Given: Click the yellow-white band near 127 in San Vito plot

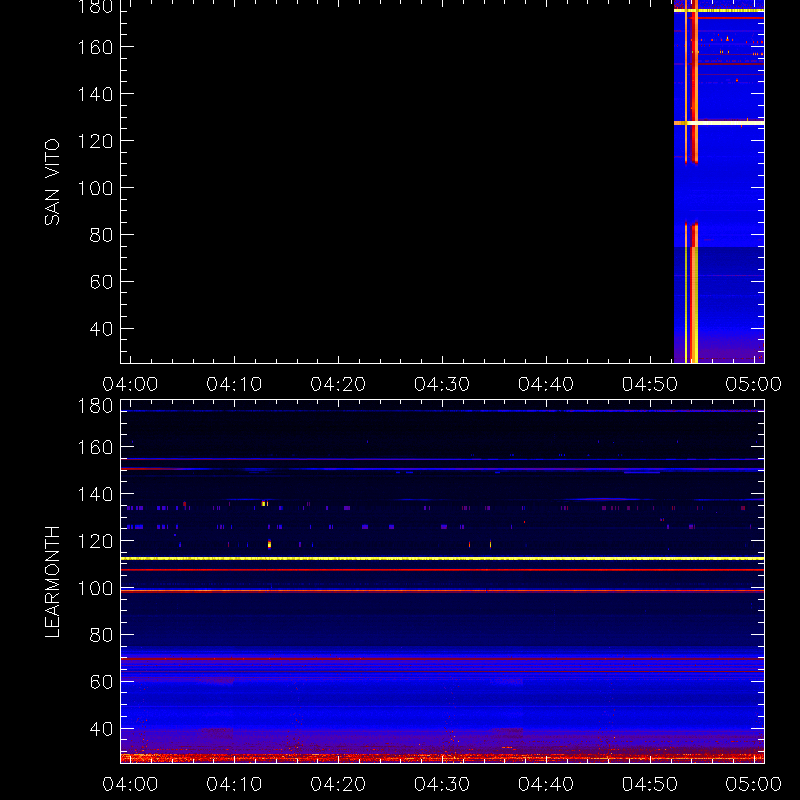Looking at the screenshot, I should tap(719, 123).
